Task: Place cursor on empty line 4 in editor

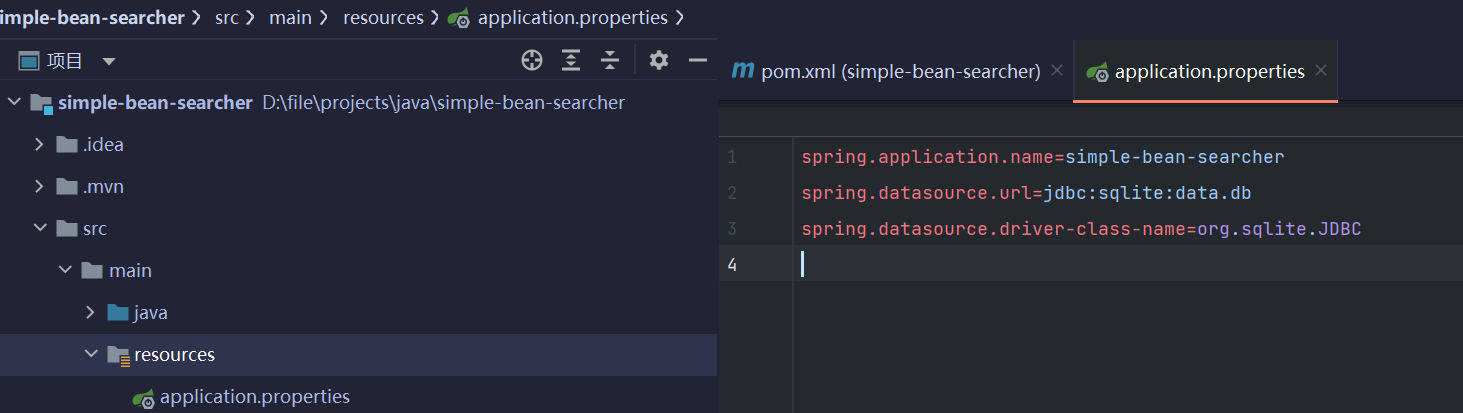Action: pyautogui.click(x=1000, y=265)
